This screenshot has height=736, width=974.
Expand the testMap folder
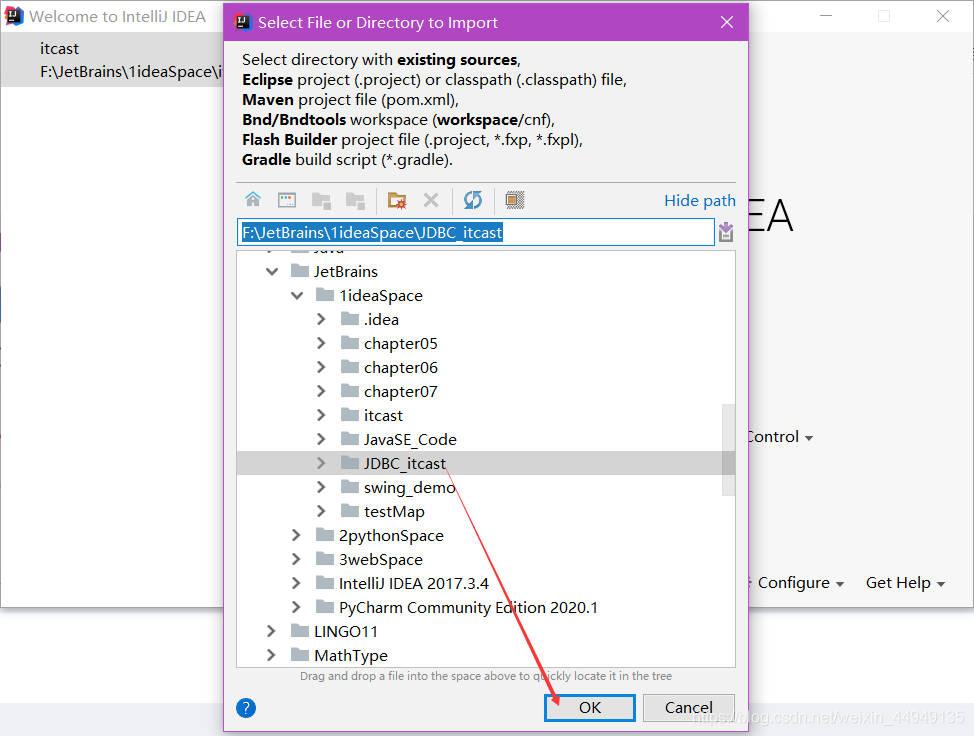click(321, 511)
